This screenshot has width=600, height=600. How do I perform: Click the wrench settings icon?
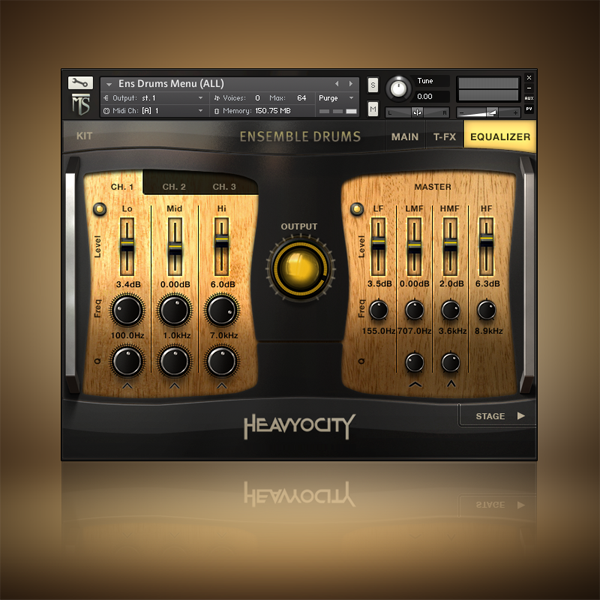pos(81,83)
